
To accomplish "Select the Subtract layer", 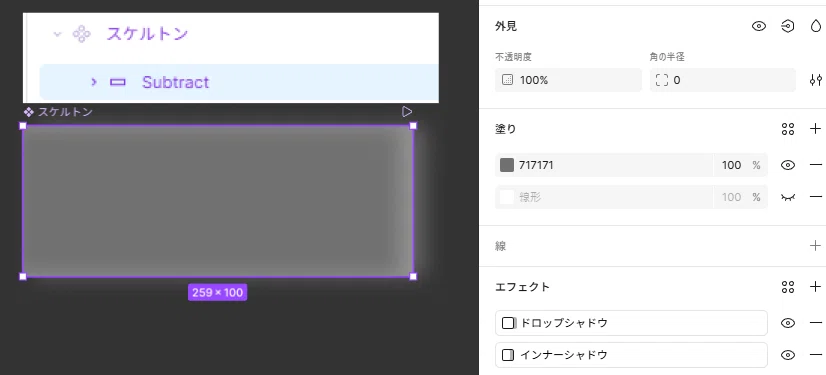I will [239, 82].
